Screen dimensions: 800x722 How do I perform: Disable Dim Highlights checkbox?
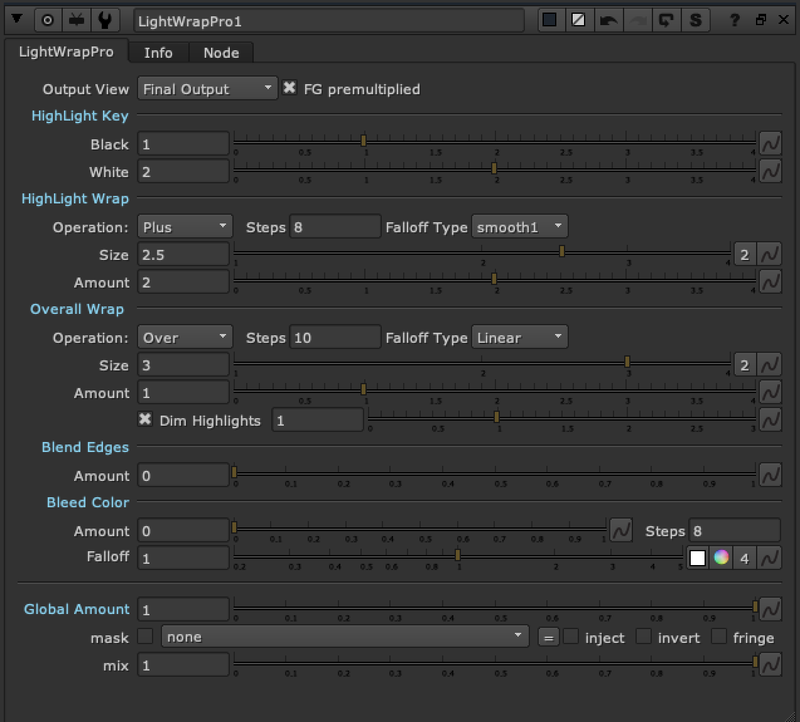click(145, 420)
